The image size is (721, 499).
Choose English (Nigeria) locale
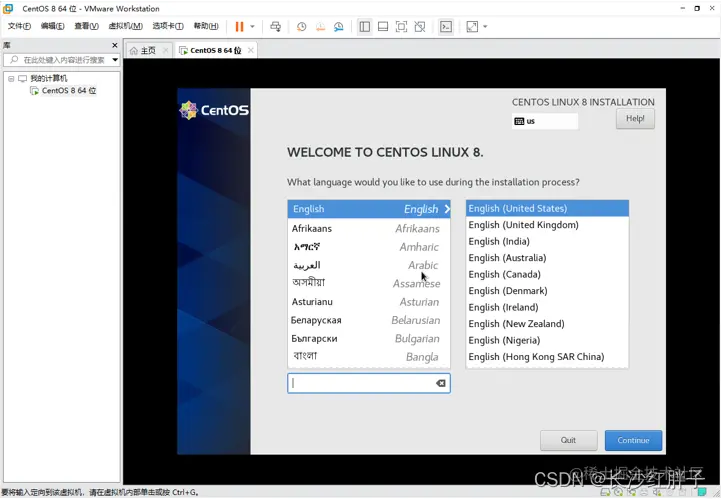tap(547, 340)
